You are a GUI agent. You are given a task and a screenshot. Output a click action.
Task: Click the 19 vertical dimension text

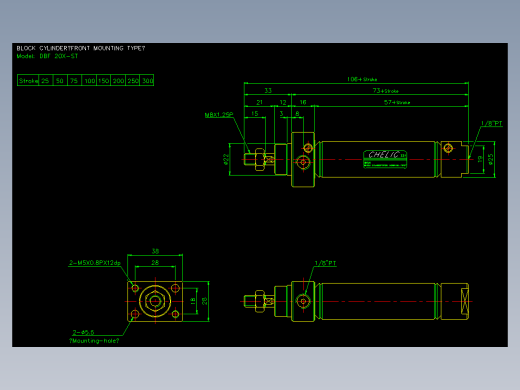click(480, 159)
